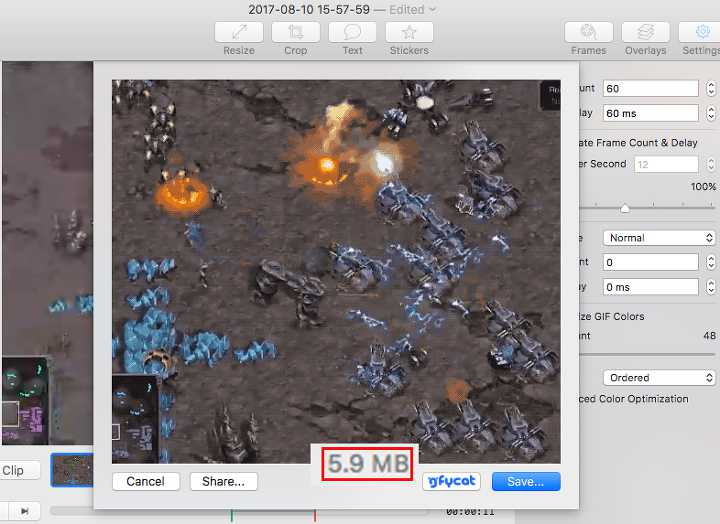Open the Settings panel
720x524 pixels.
click(700, 33)
